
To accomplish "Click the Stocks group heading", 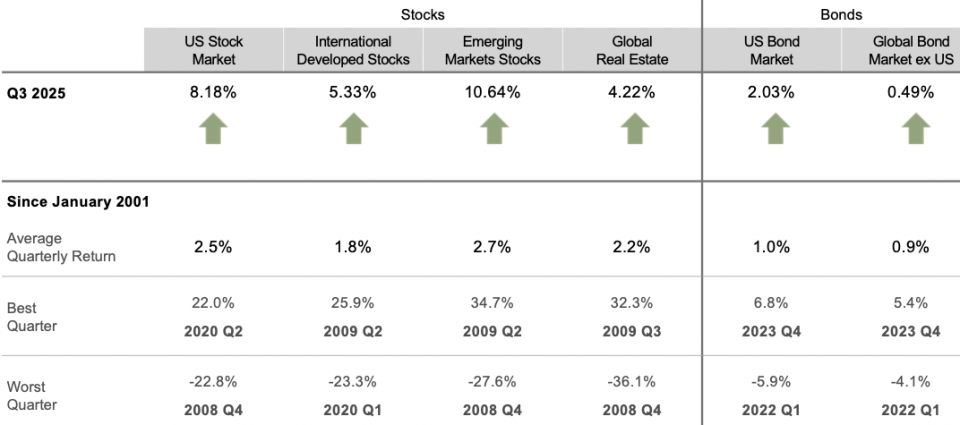I will tap(422, 15).
